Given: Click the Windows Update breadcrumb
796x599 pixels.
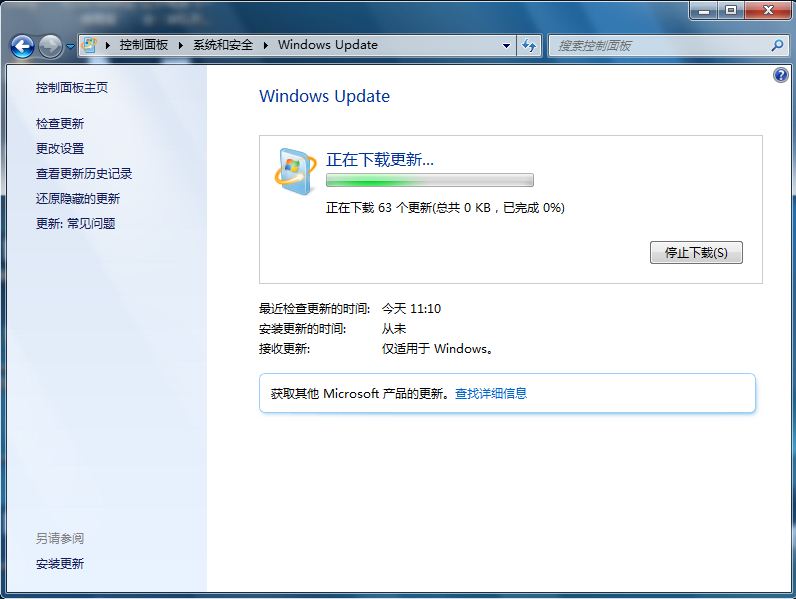Looking at the screenshot, I should point(327,45).
